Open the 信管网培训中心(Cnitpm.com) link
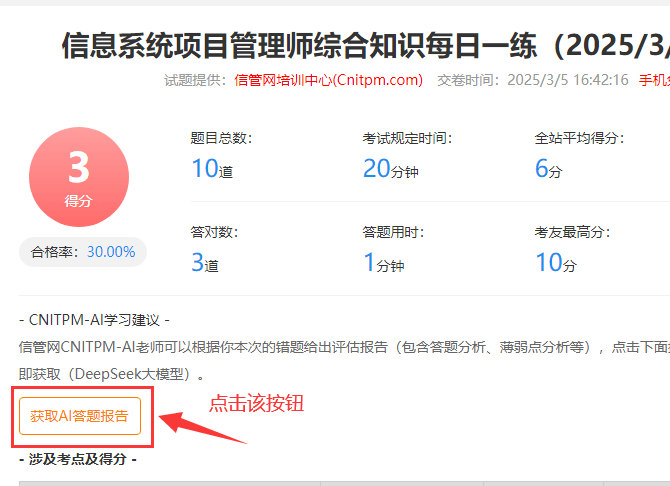The height and width of the screenshot is (486, 670). coord(328,80)
